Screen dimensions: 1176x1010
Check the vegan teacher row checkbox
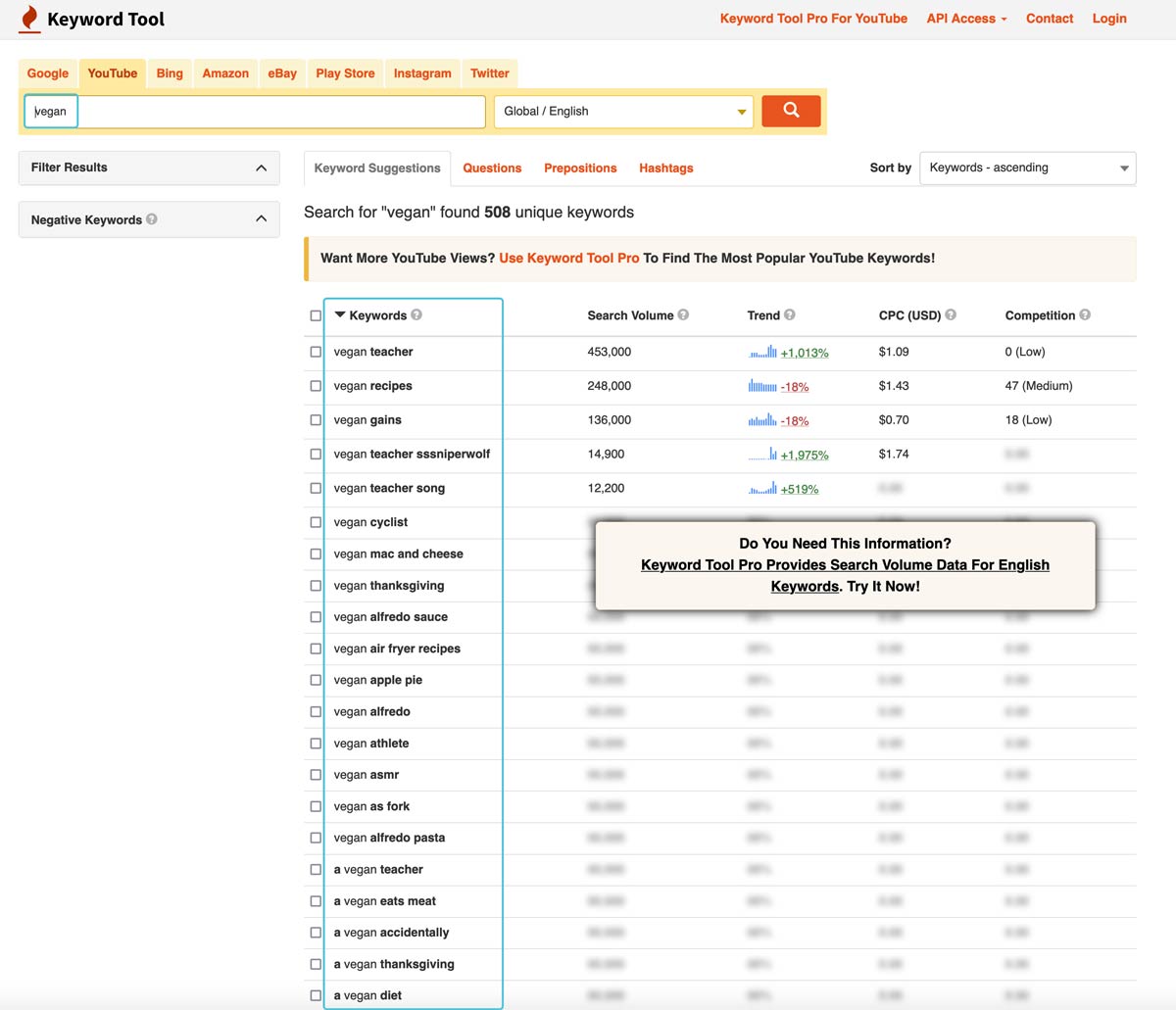(x=316, y=352)
